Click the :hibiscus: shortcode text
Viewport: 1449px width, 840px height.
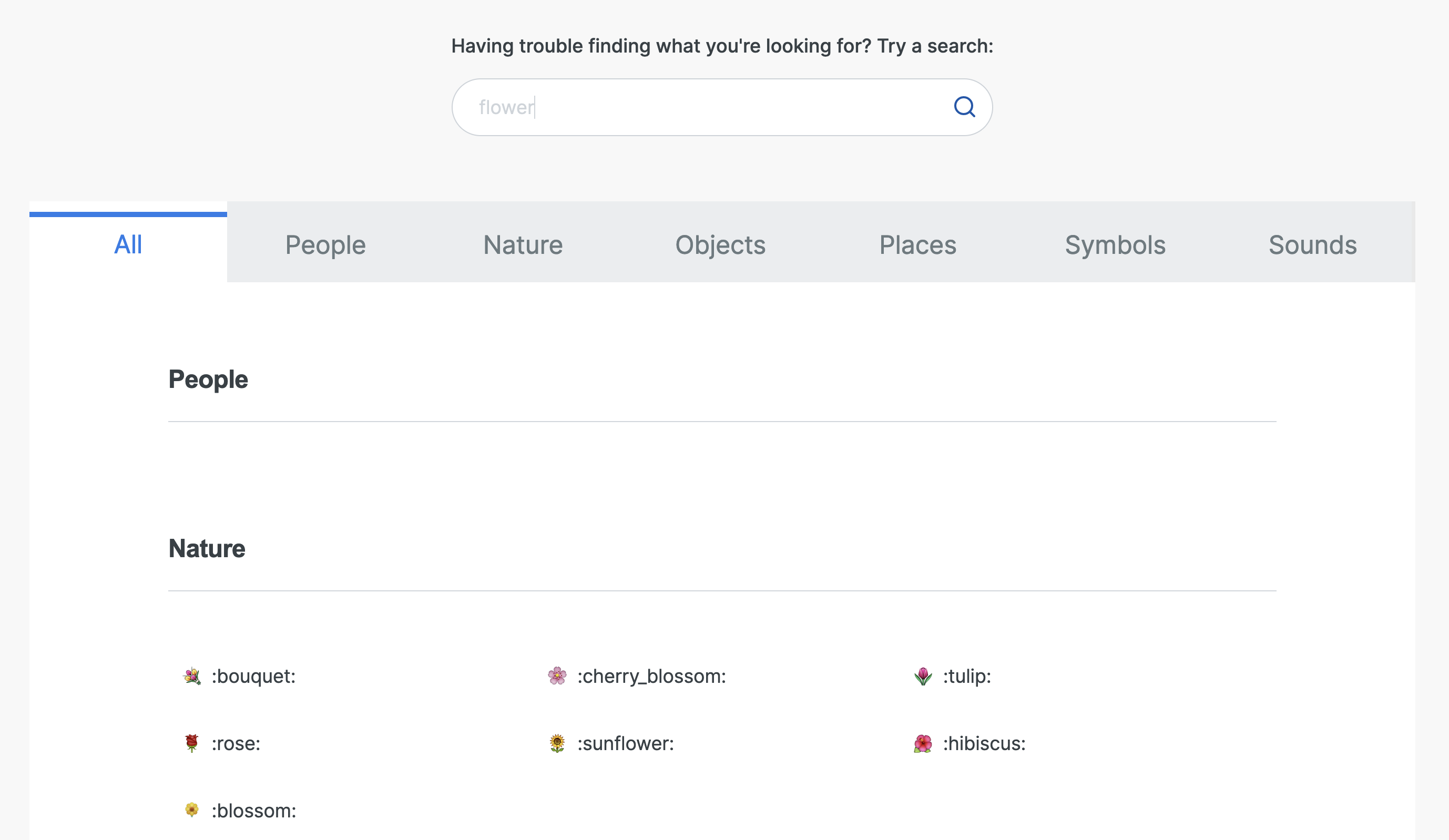coord(984,743)
